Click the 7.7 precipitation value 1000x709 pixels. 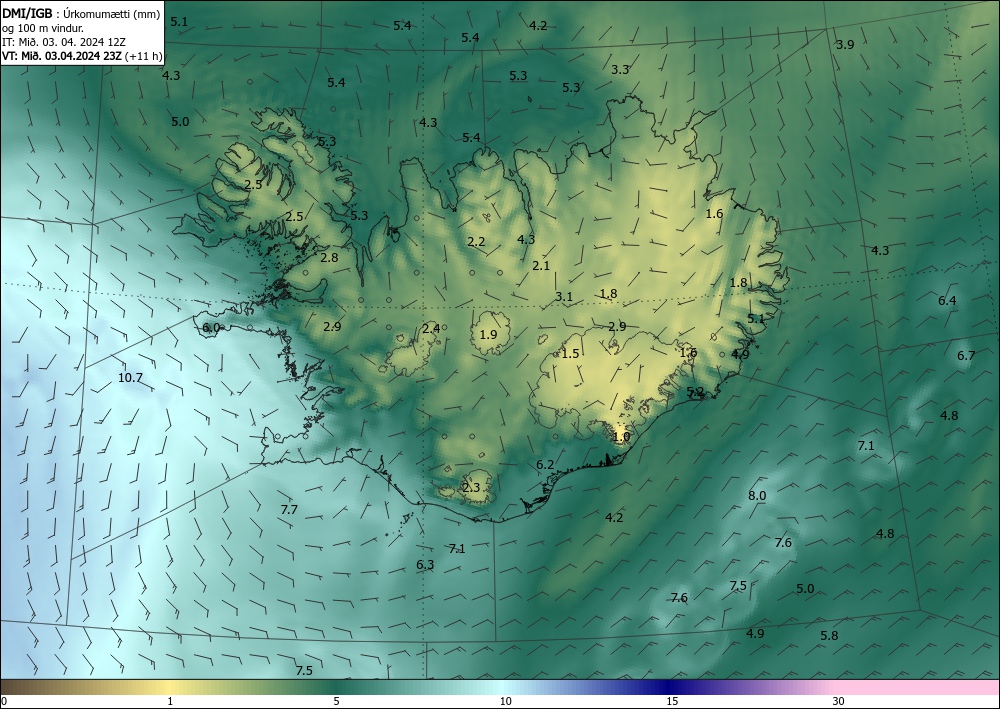(x=289, y=509)
